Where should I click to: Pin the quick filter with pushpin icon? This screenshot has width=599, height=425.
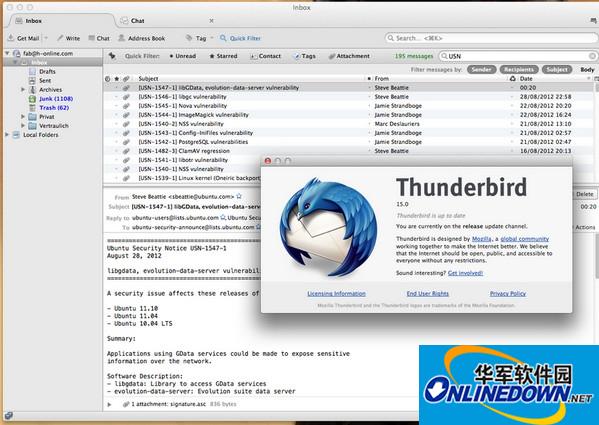click(112, 56)
